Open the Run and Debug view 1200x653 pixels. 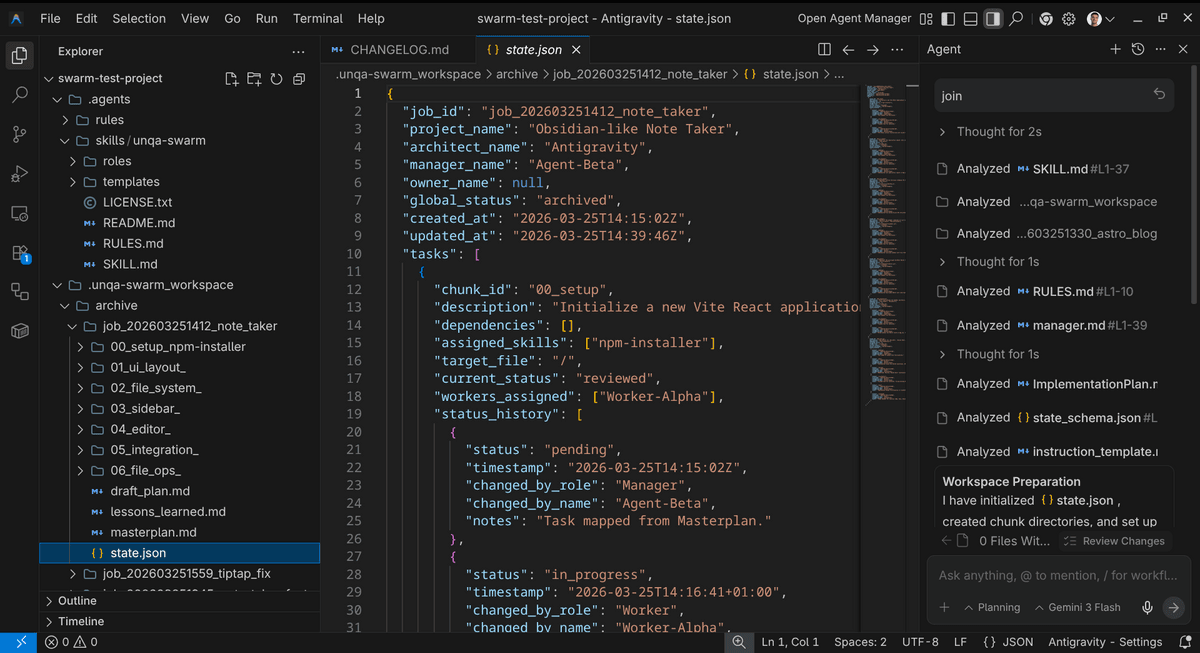[19, 174]
